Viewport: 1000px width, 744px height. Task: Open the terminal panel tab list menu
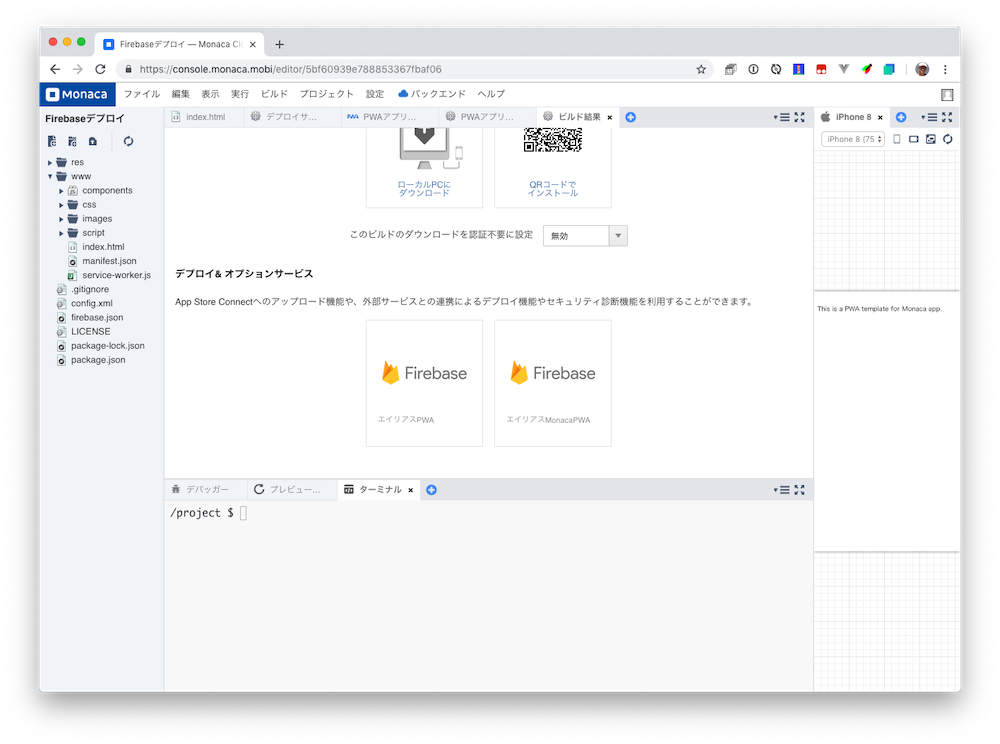782,490
